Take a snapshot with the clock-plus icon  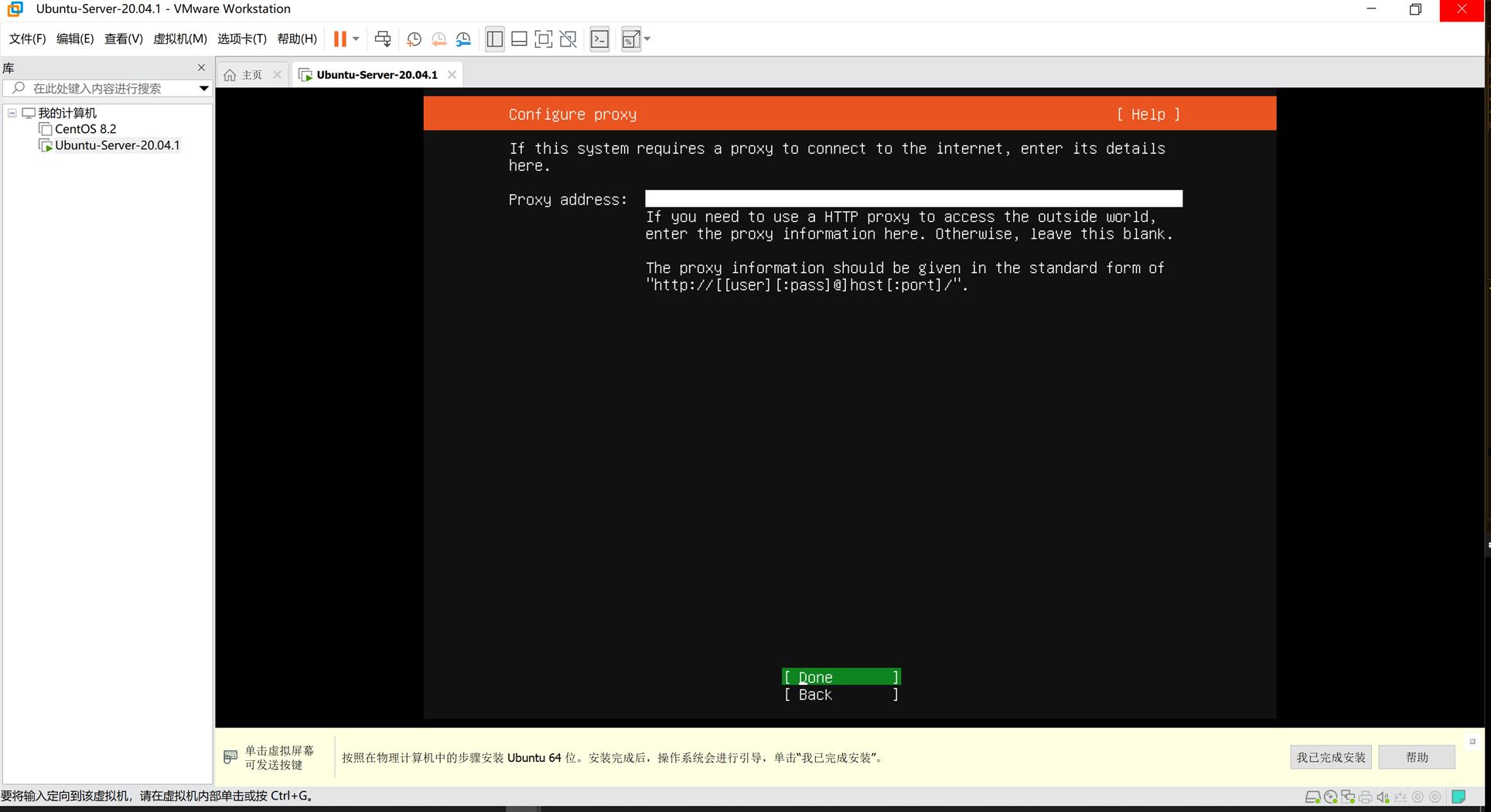tap(414, 39)
